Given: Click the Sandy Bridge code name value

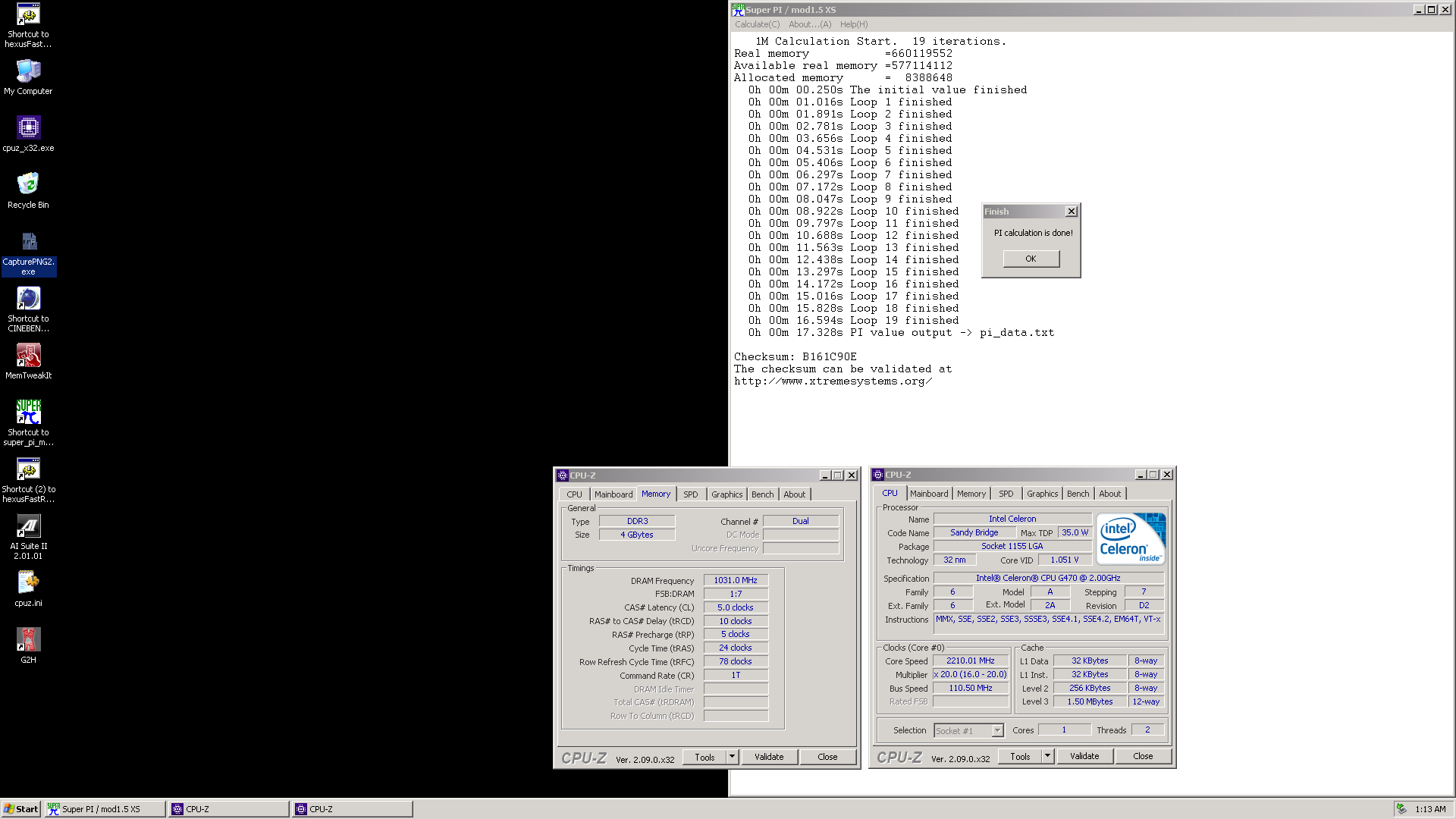Looking at the screenshot, I should point(974,532).
